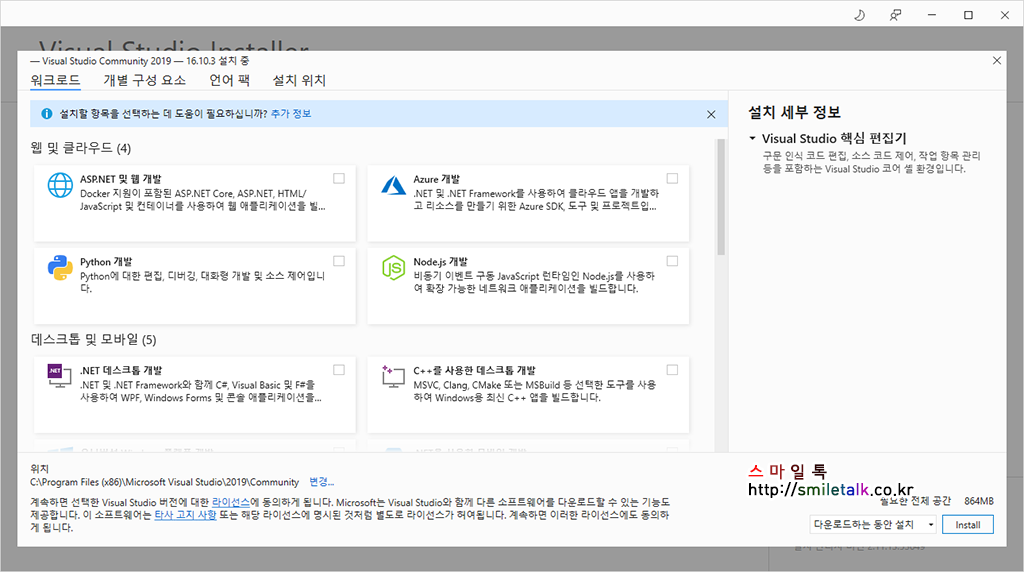Click the 변경... location link
Image resolution: width=1024 pixels, height=572 pixels.
click(x=321, y=482)
